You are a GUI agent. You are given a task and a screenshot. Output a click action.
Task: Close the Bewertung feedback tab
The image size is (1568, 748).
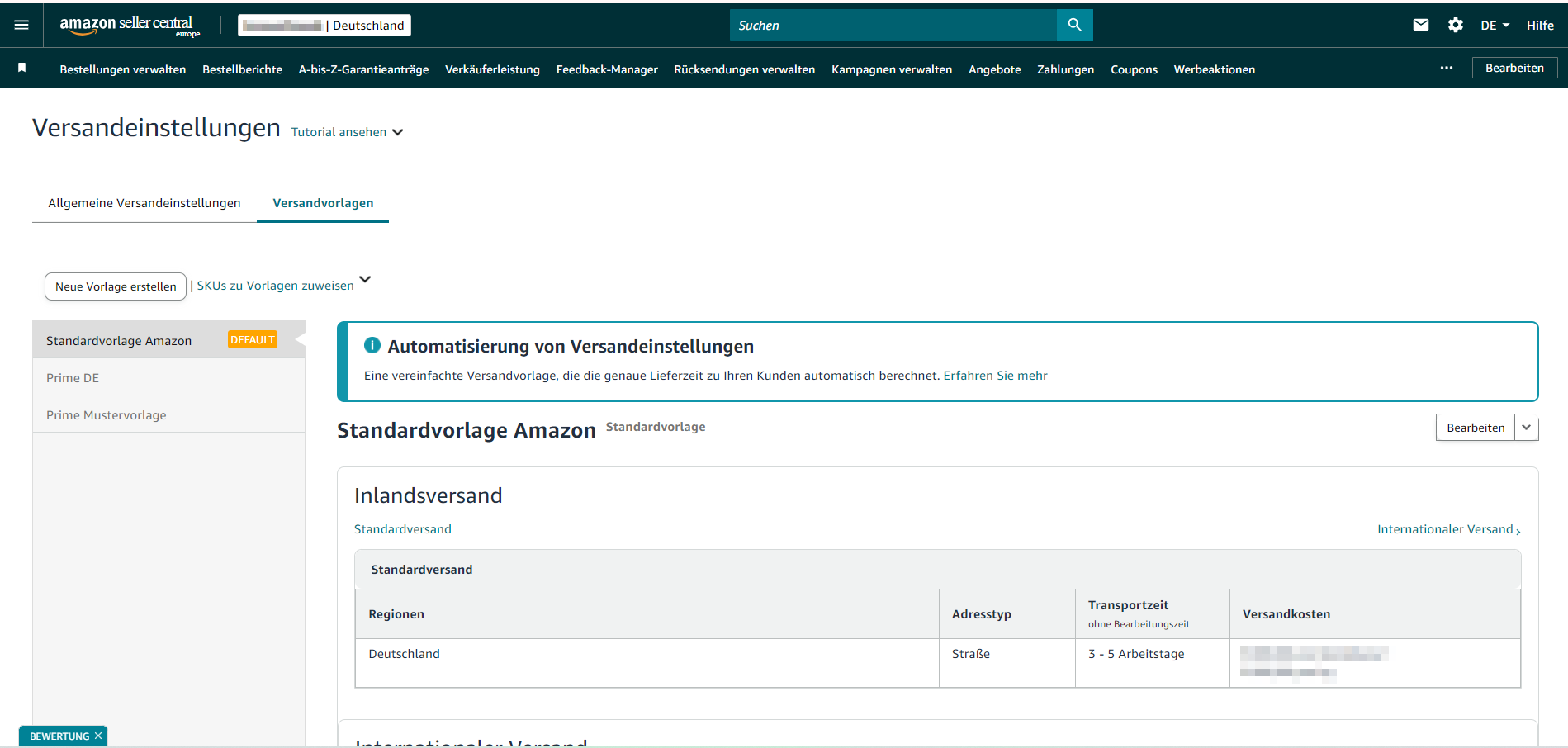click(98, 736)
